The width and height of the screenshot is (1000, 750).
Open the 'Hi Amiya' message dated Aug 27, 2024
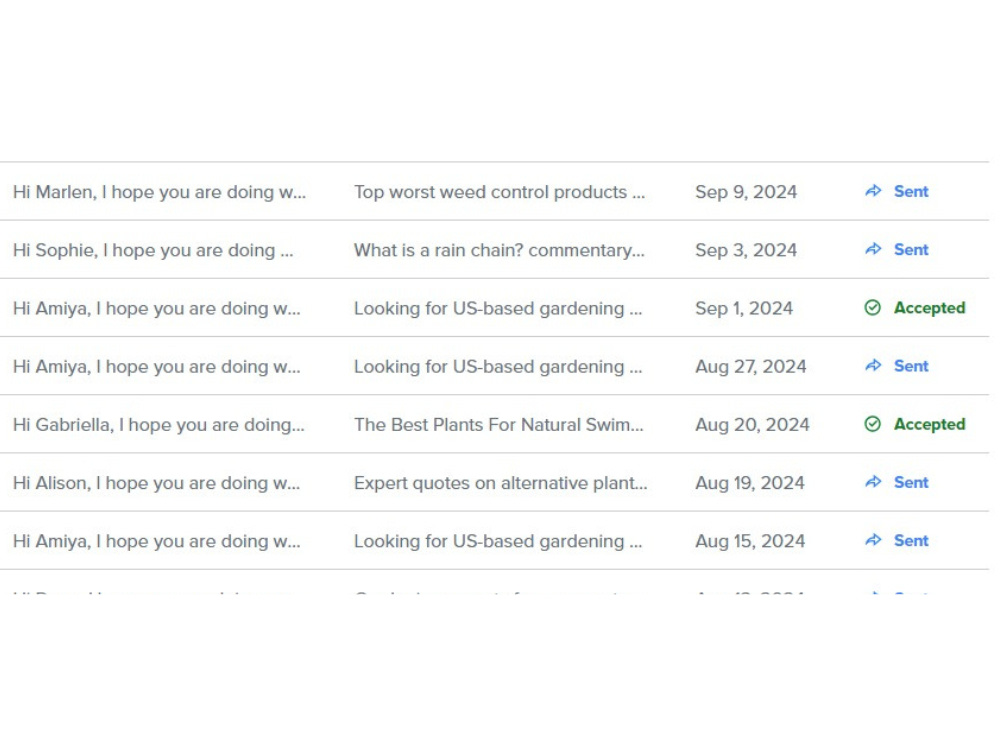[156, 367]
